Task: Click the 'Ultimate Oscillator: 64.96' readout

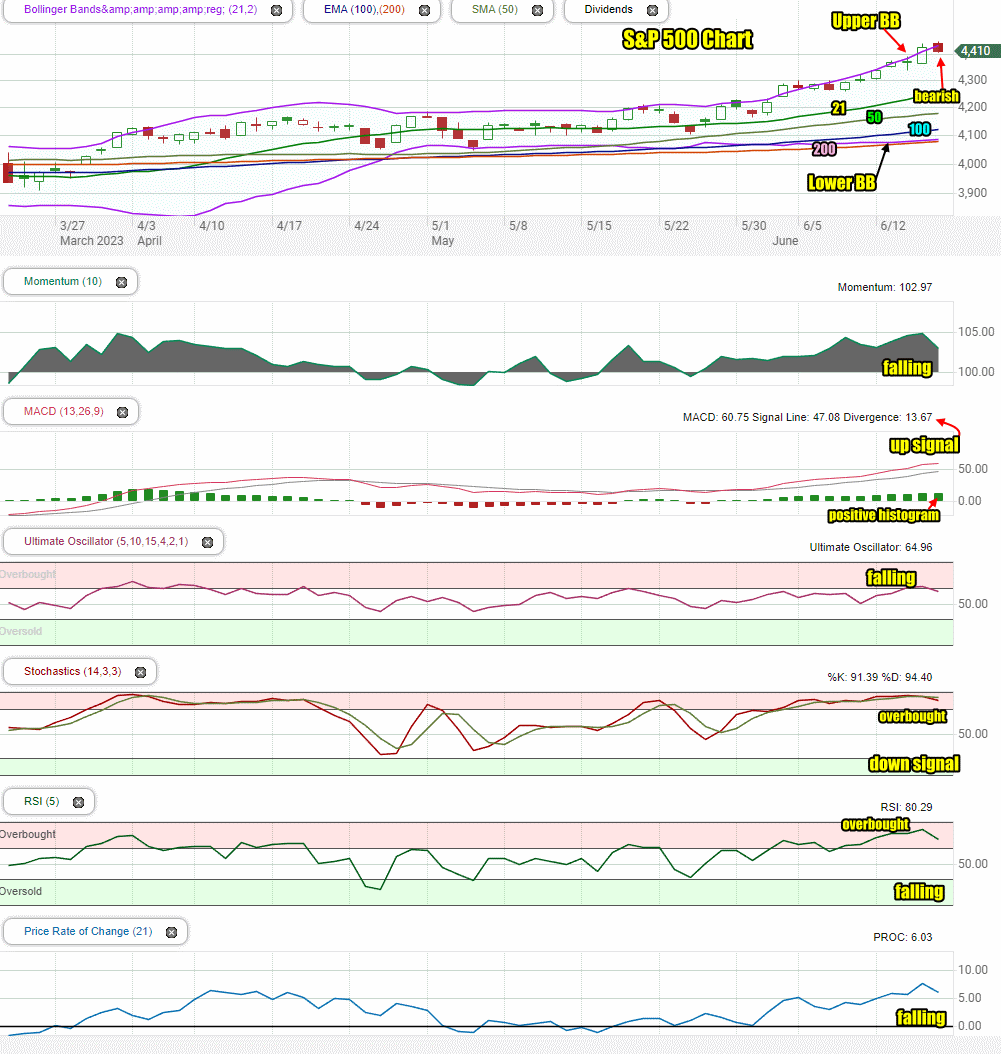Action: (871, 547)
